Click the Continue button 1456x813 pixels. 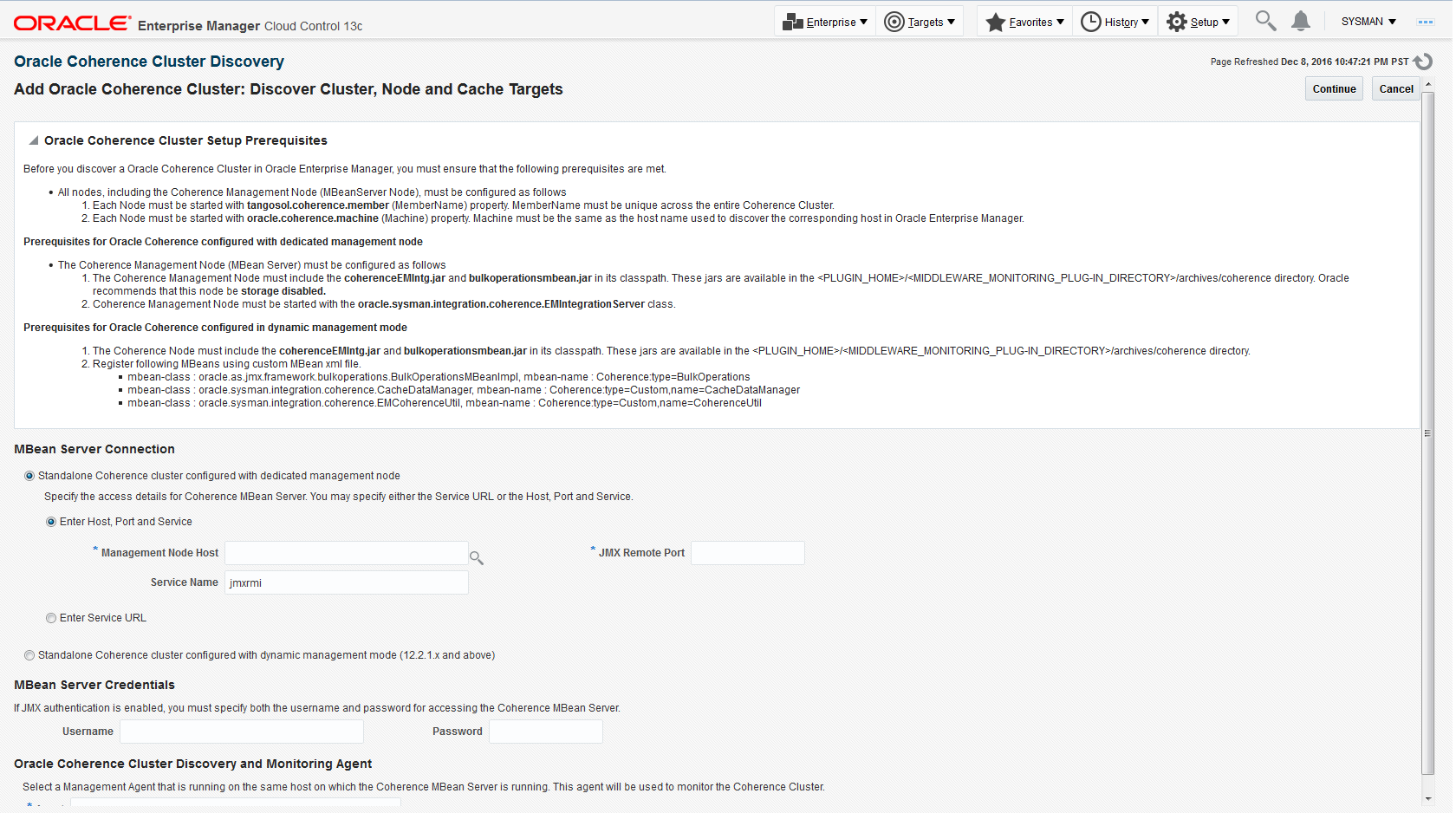coord(1334,88)
